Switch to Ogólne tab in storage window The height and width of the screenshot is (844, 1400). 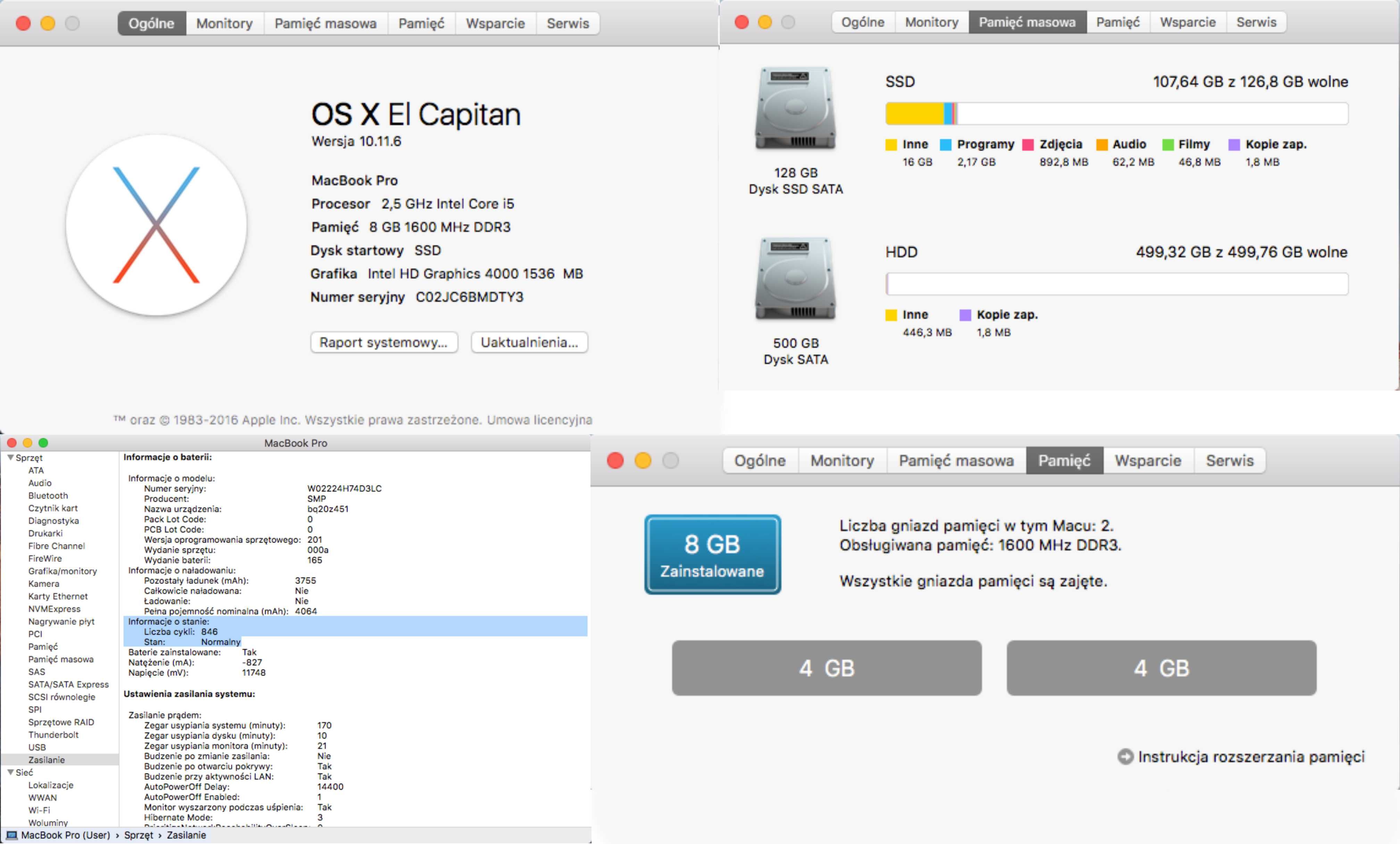[863, 22]
